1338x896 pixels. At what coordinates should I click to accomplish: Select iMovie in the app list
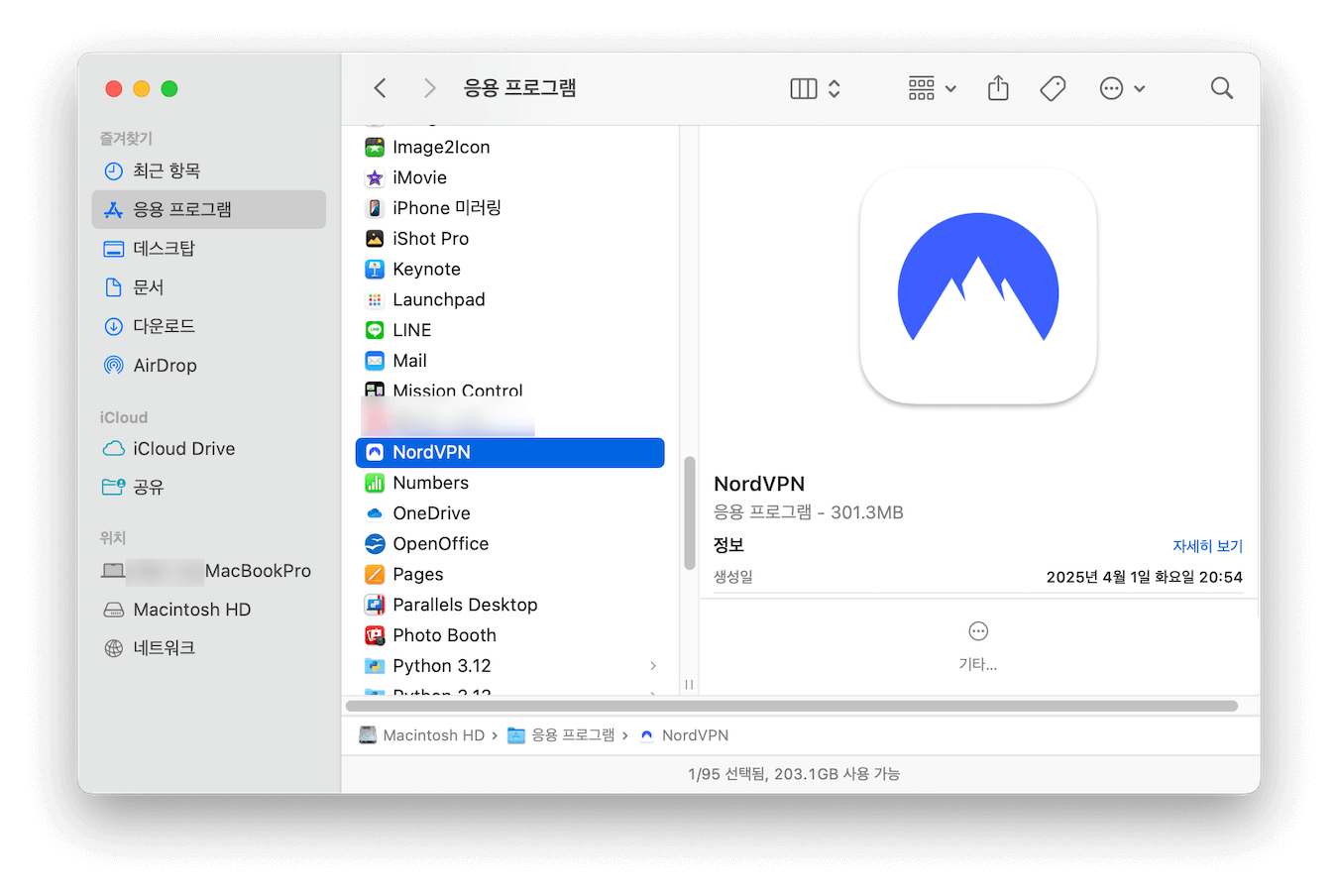click(x=509, y=177)
